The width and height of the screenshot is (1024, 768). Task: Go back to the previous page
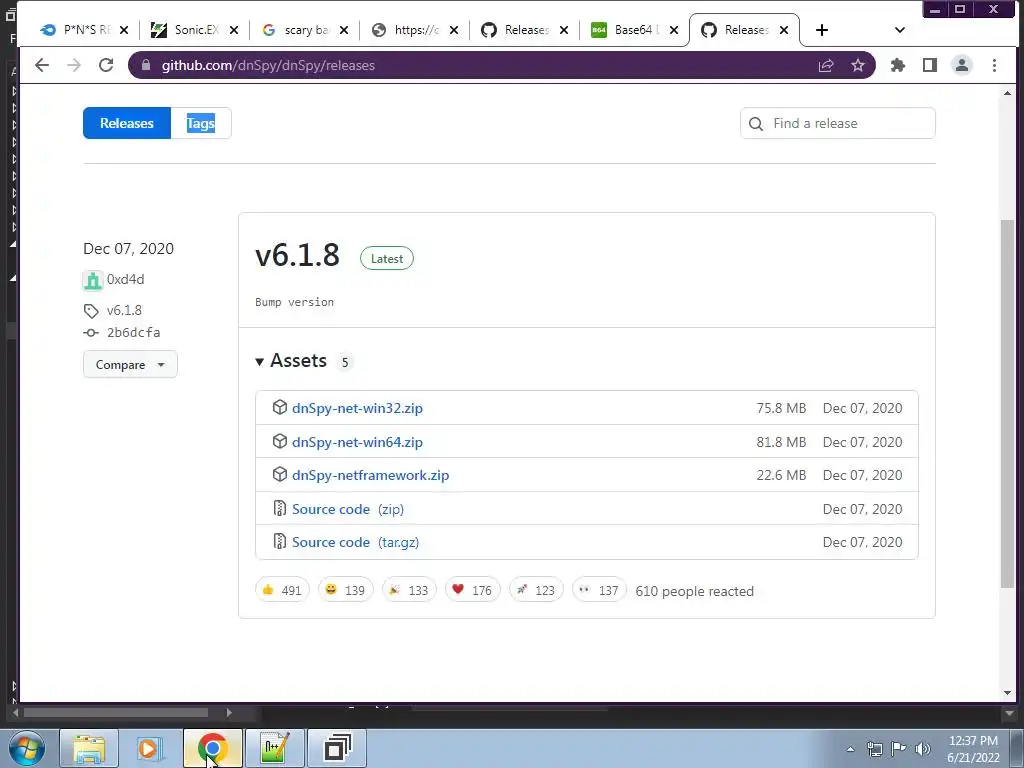42,65
